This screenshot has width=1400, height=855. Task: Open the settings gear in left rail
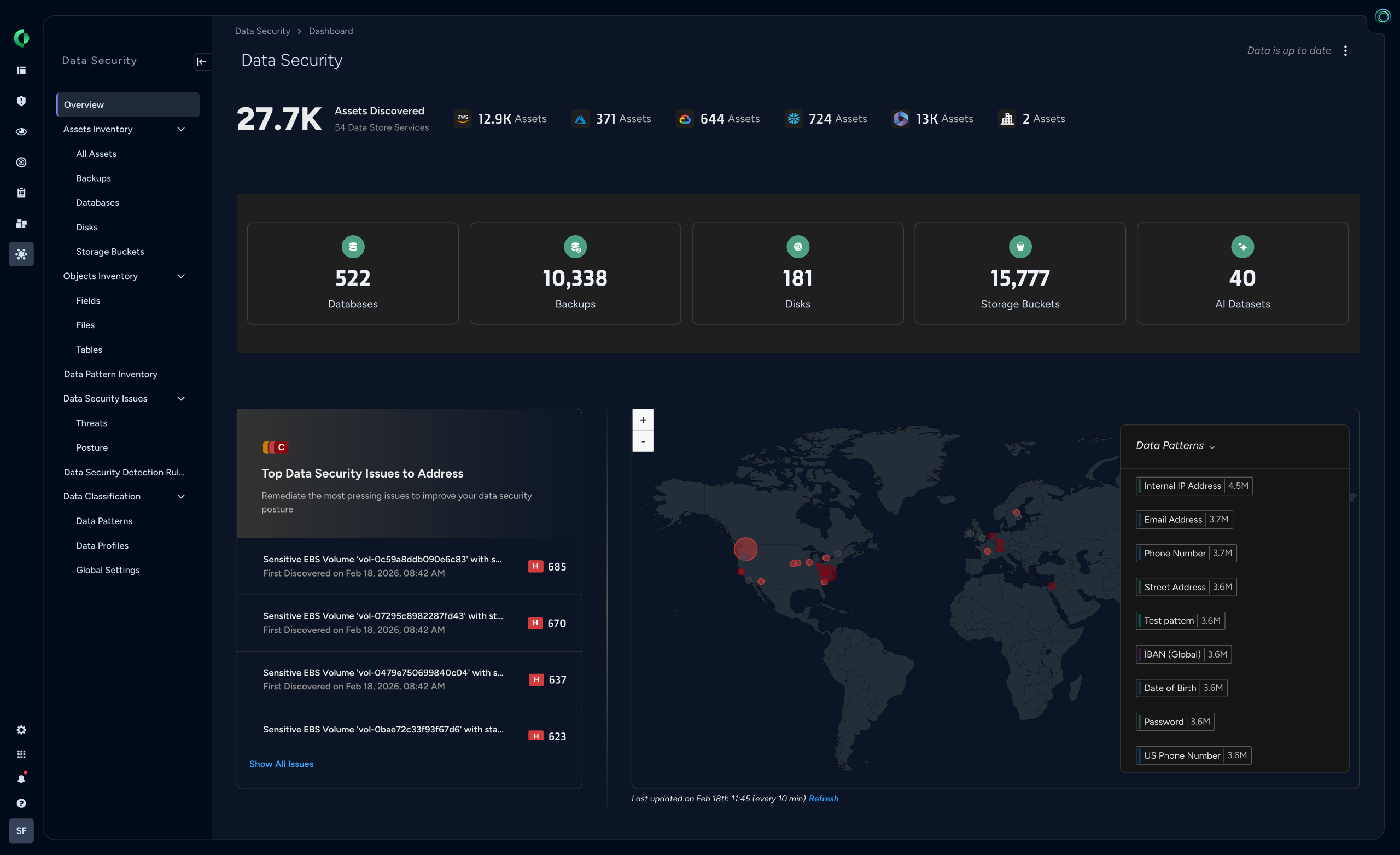pyautogui.click(x=21, y=730)
